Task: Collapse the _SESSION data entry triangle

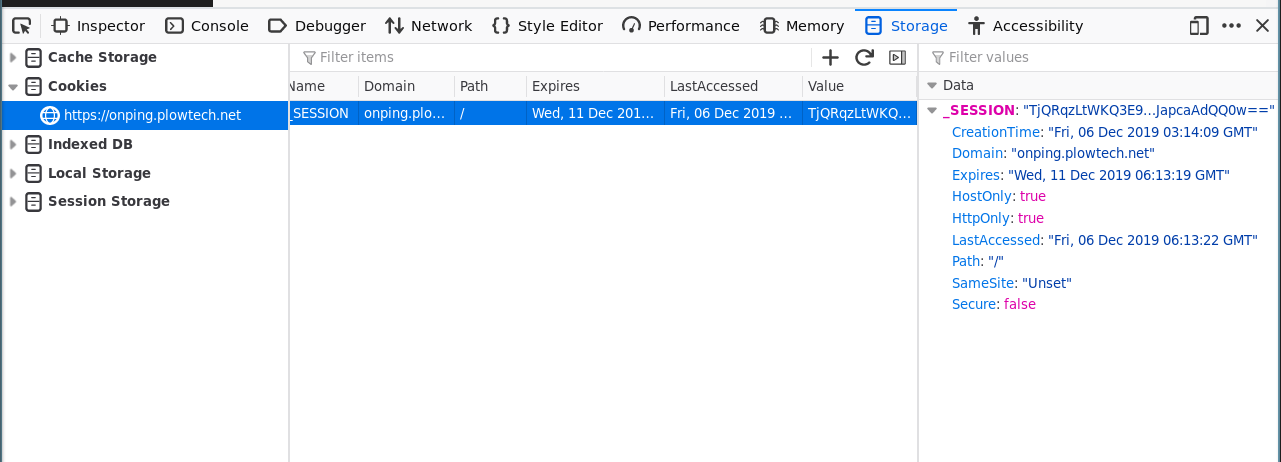Action: click(x=932, y=110)
